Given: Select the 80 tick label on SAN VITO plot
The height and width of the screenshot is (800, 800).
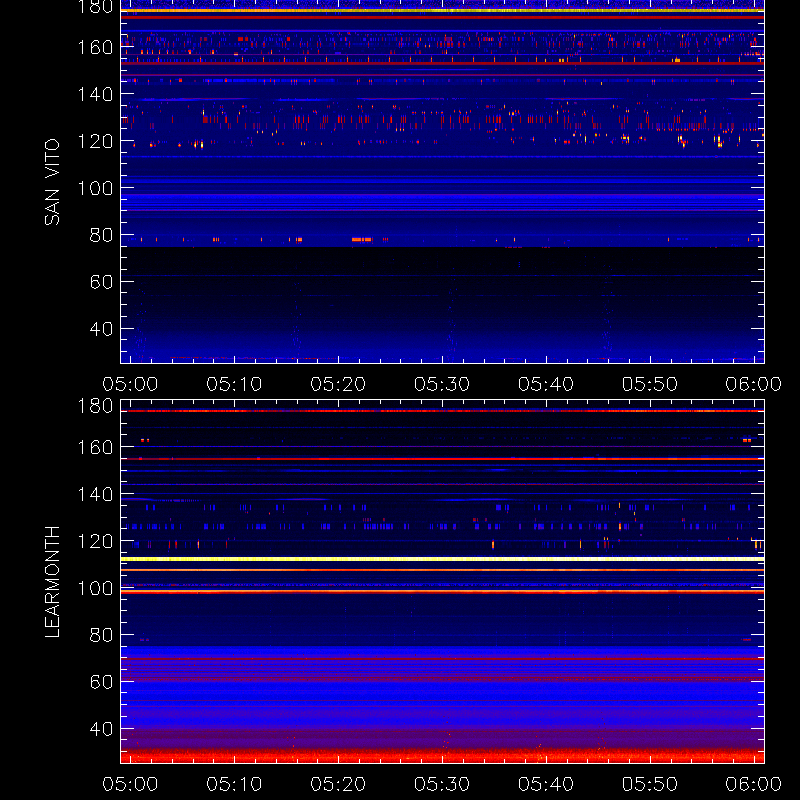Looking at the screenshot, I should pyautogui.click(x=101, y=235).
